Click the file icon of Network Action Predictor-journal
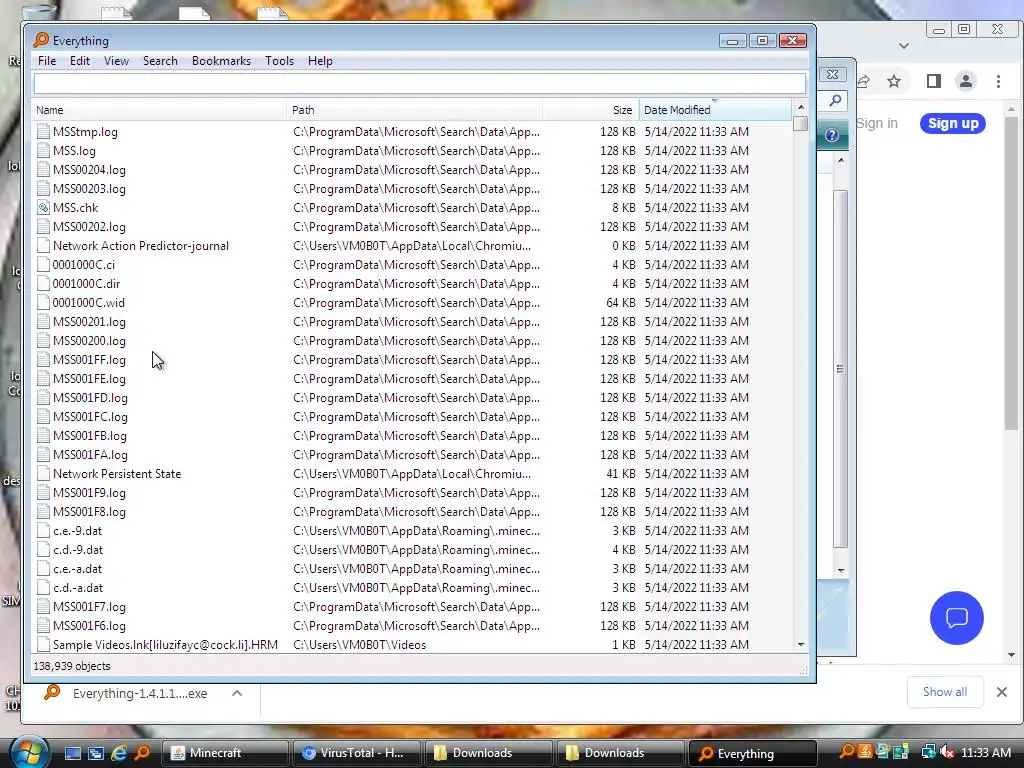The width and height of the screenshot is (1024, 768). [x=43, y=246]
